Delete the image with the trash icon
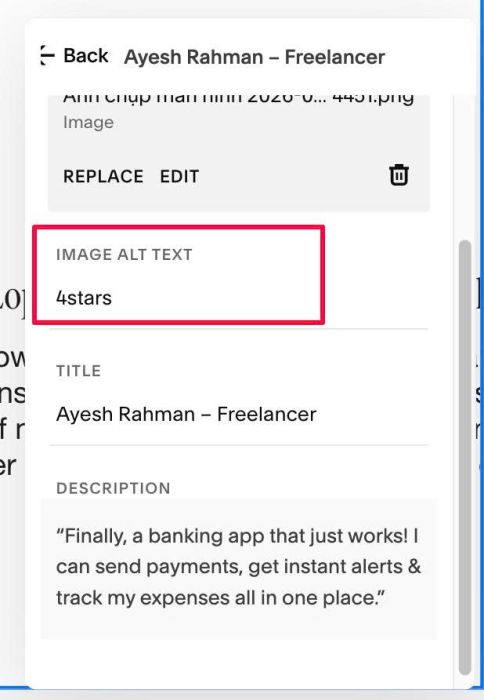484x700 pixels. point(399,175)
